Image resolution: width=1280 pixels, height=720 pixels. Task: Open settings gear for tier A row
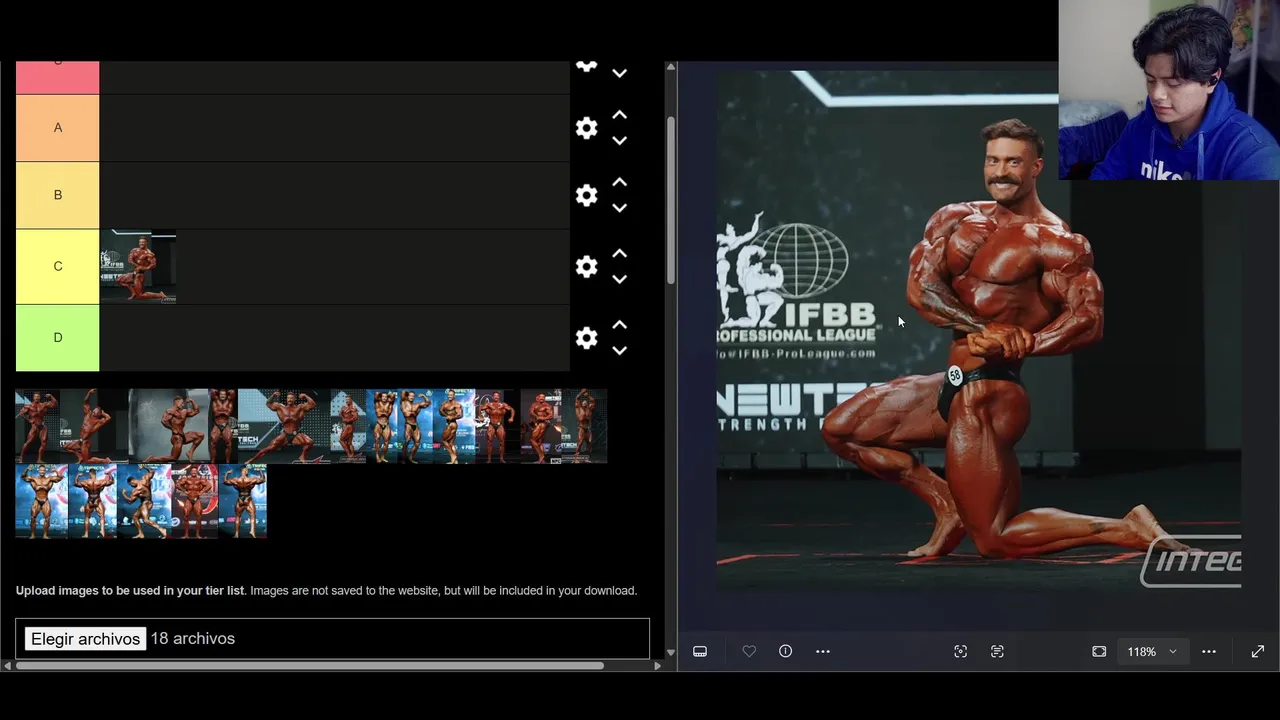coord(587,128)
